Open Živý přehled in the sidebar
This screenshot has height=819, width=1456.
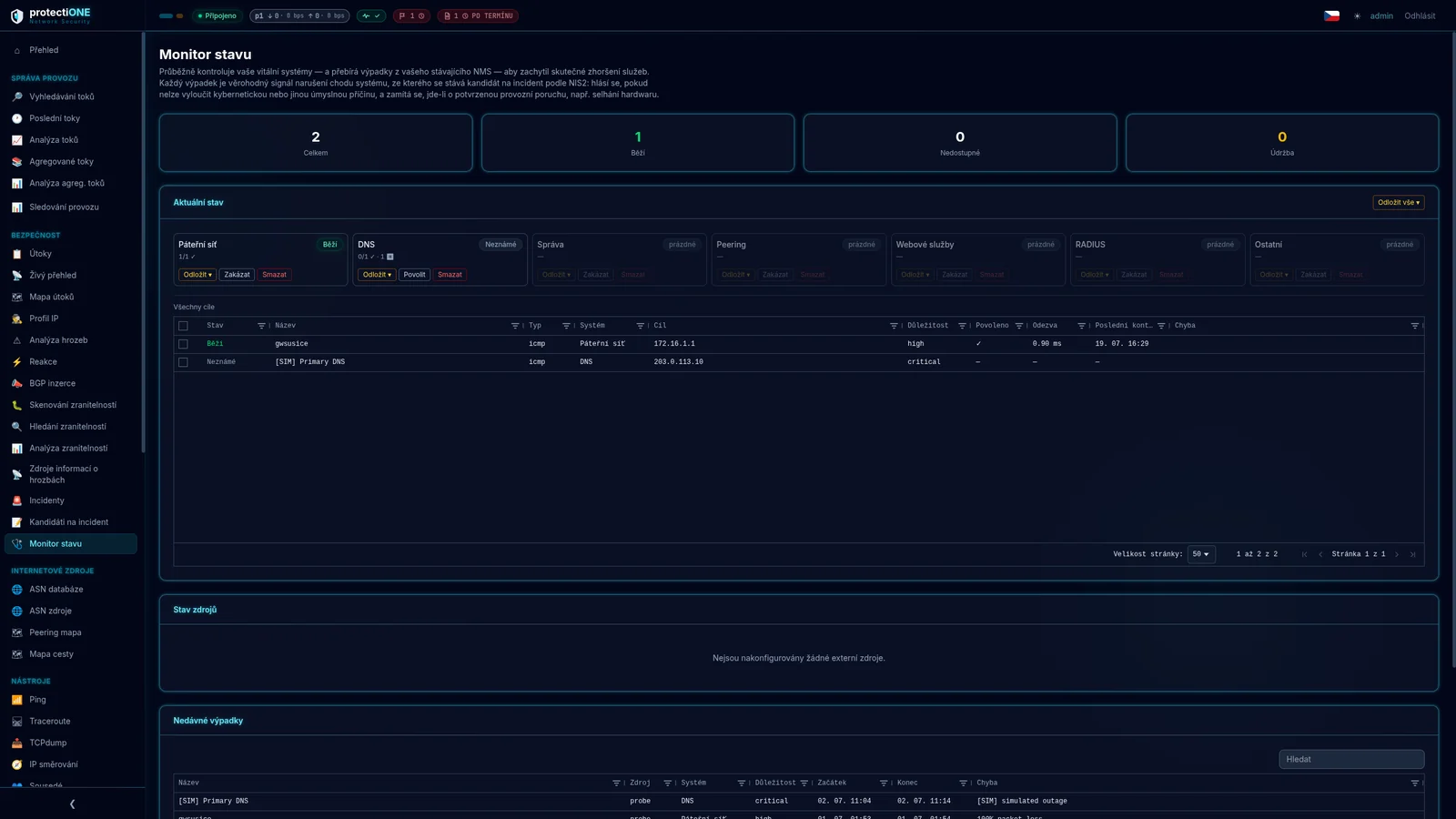pyautogui.click(x=71, y=276)
